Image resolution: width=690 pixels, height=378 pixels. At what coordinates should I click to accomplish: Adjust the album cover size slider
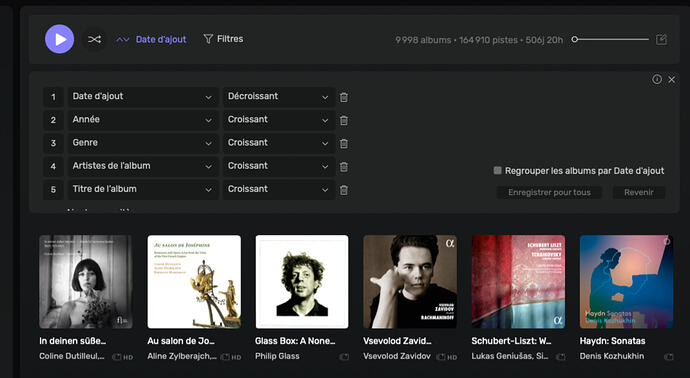610,40
